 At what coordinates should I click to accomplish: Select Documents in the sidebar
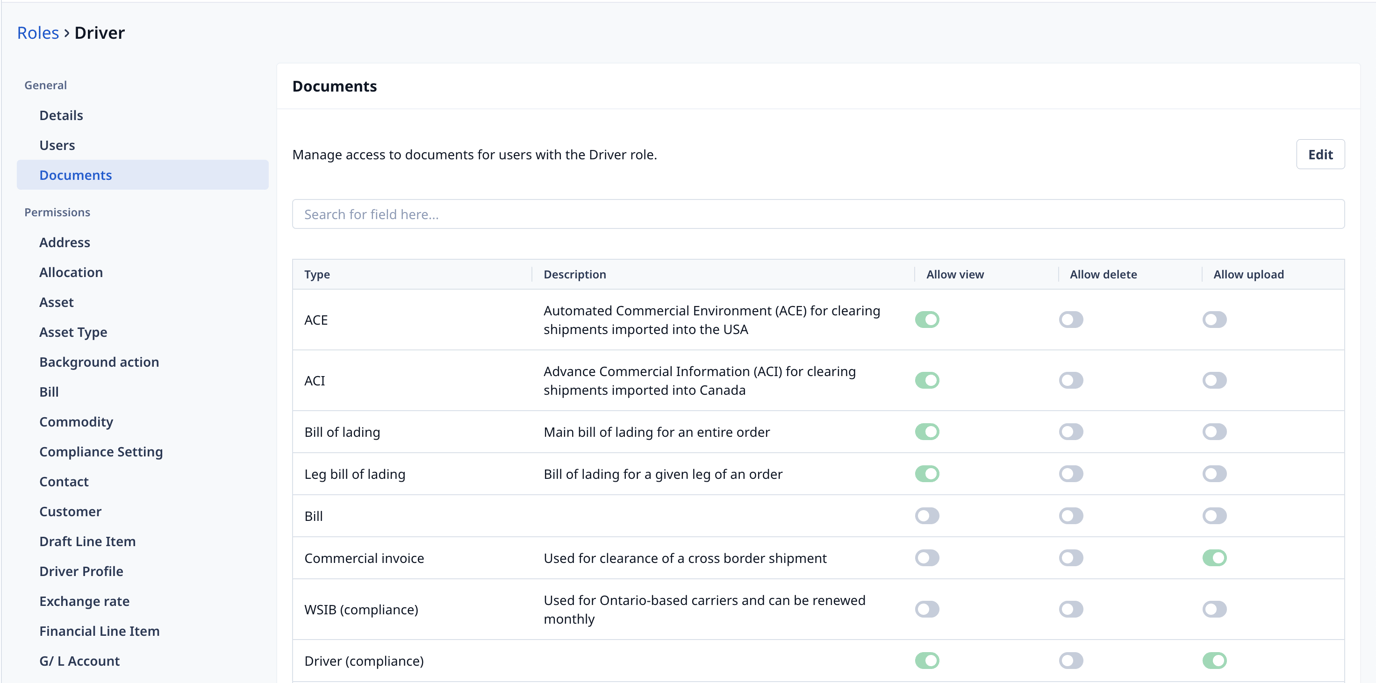pyautogui.click(x=143, y=175)
